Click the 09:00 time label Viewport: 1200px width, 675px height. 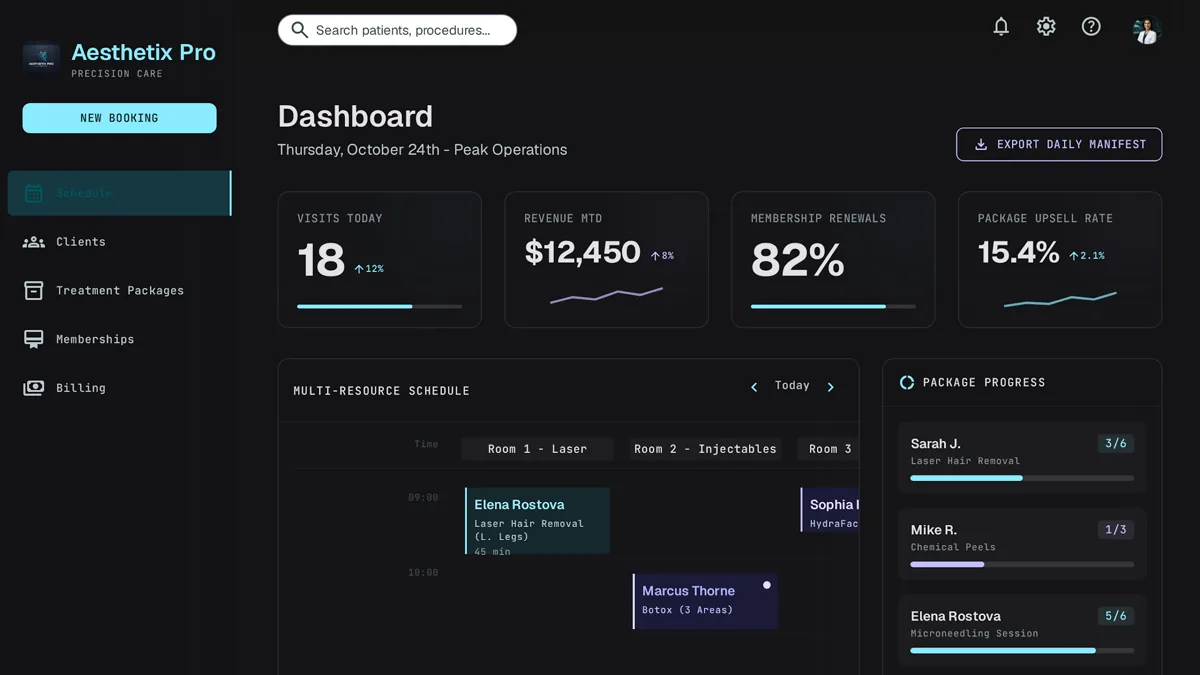coord(423,497)
